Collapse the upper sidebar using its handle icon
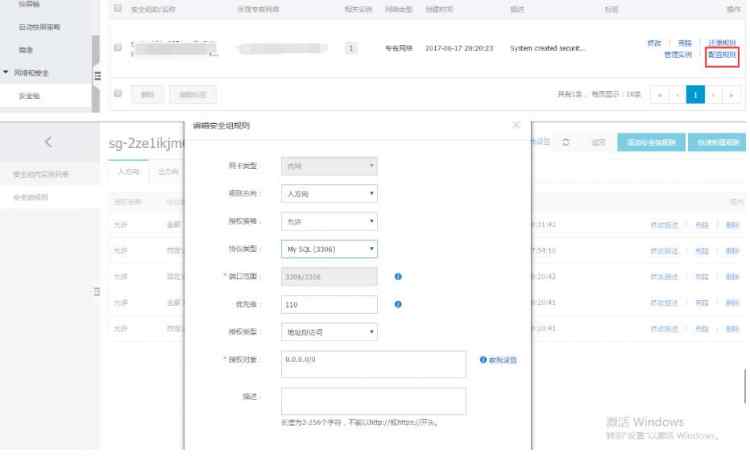The height and width of the screenshot is (457, 750). [x=98, y=76]
